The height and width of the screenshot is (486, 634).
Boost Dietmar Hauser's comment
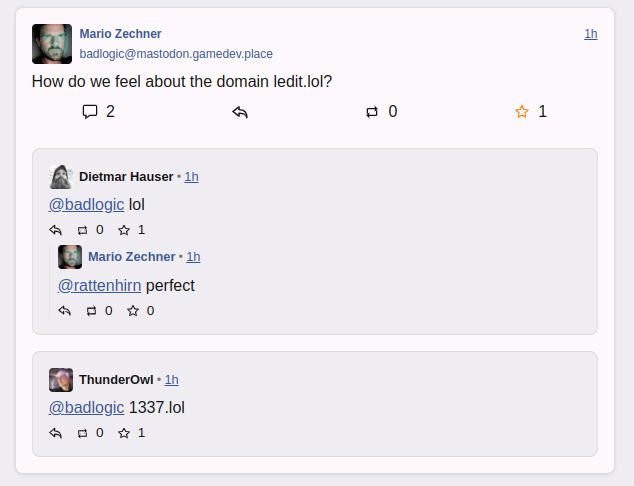point(82,230)
